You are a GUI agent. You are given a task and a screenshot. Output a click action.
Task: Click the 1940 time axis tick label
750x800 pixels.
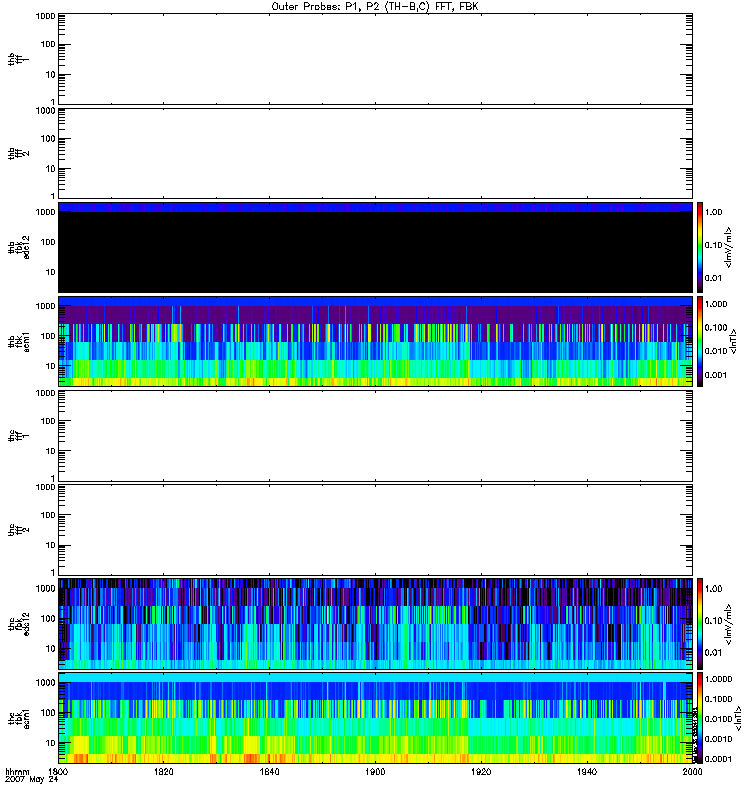point(587,772)
